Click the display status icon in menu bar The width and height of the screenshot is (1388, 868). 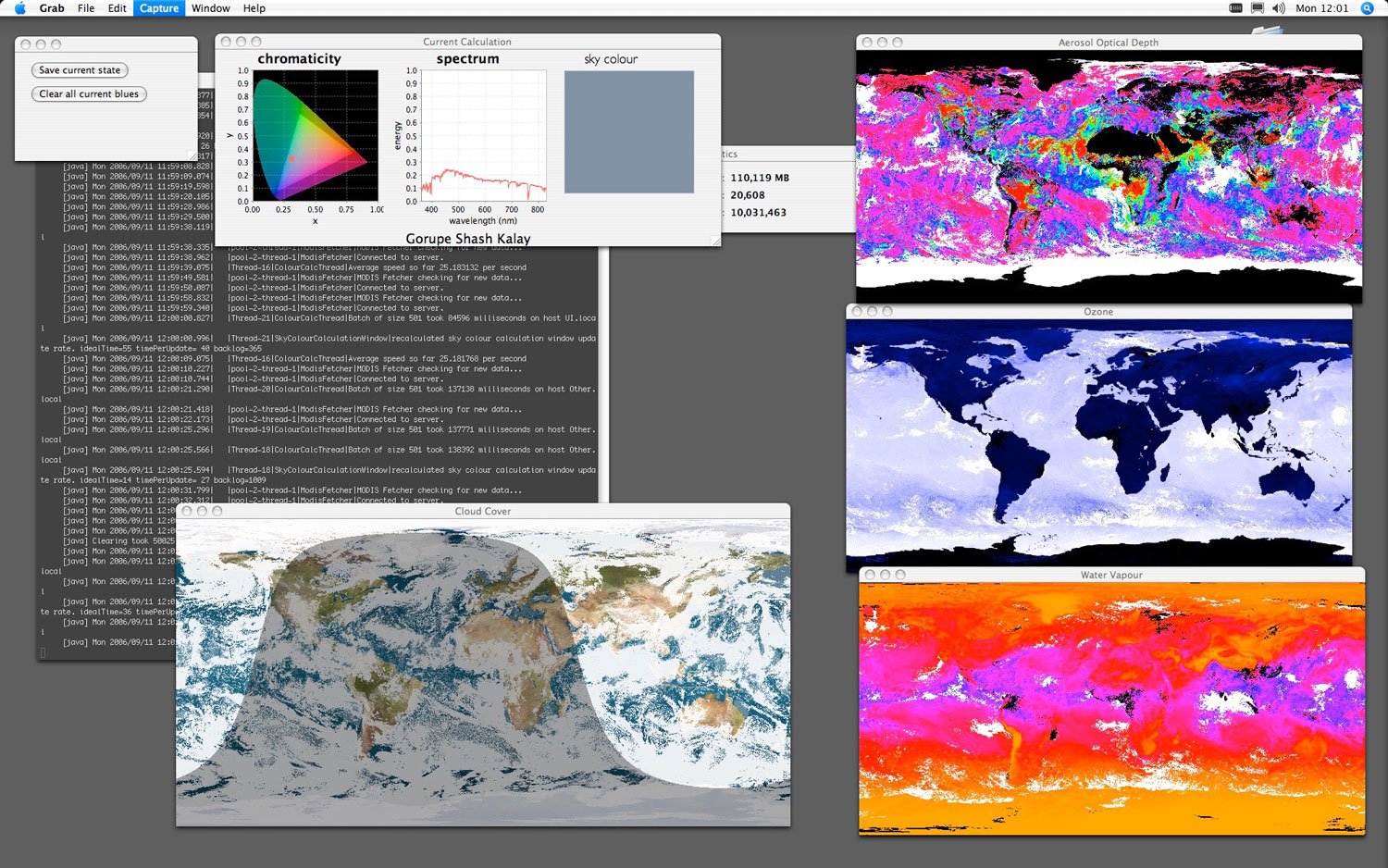click(x=1257, y=8)
